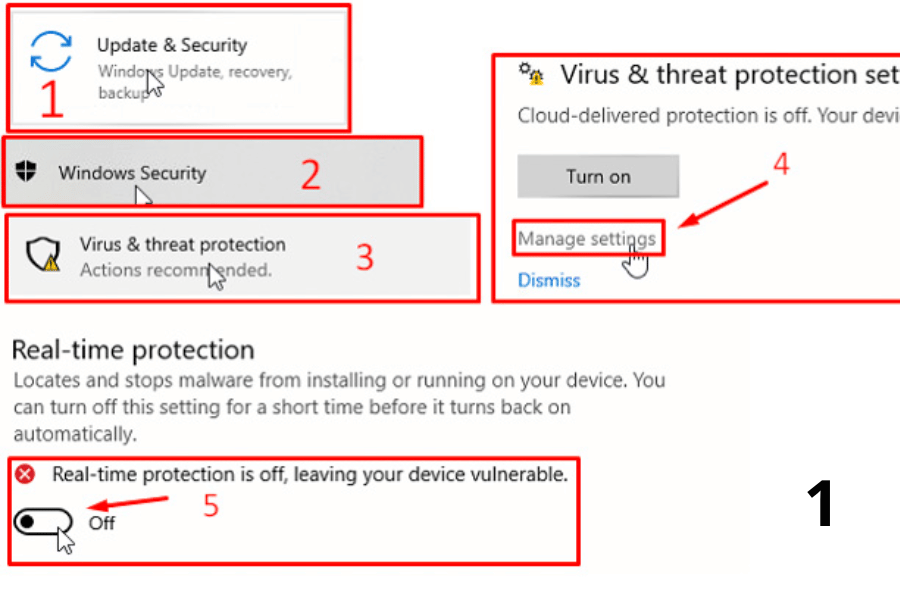Open the Update & Security category

click(x=172, y=45)
